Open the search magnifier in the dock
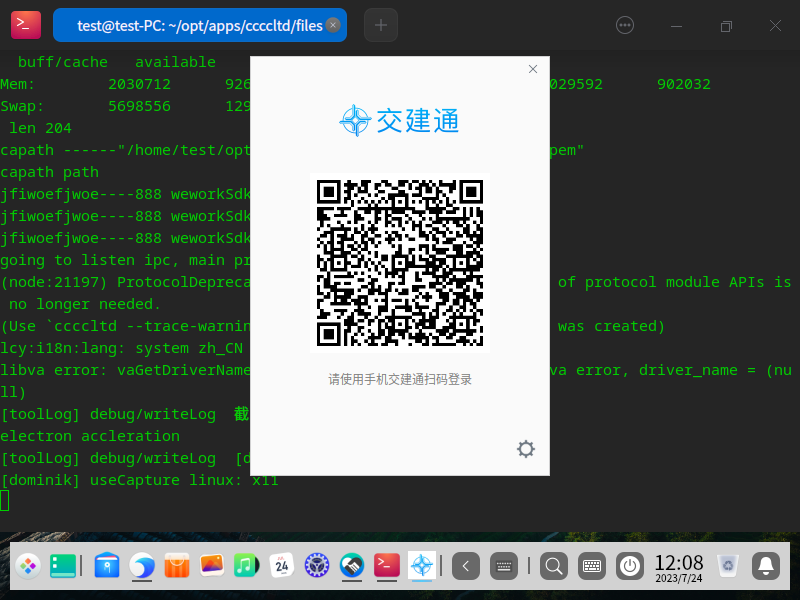 point(554,566)
